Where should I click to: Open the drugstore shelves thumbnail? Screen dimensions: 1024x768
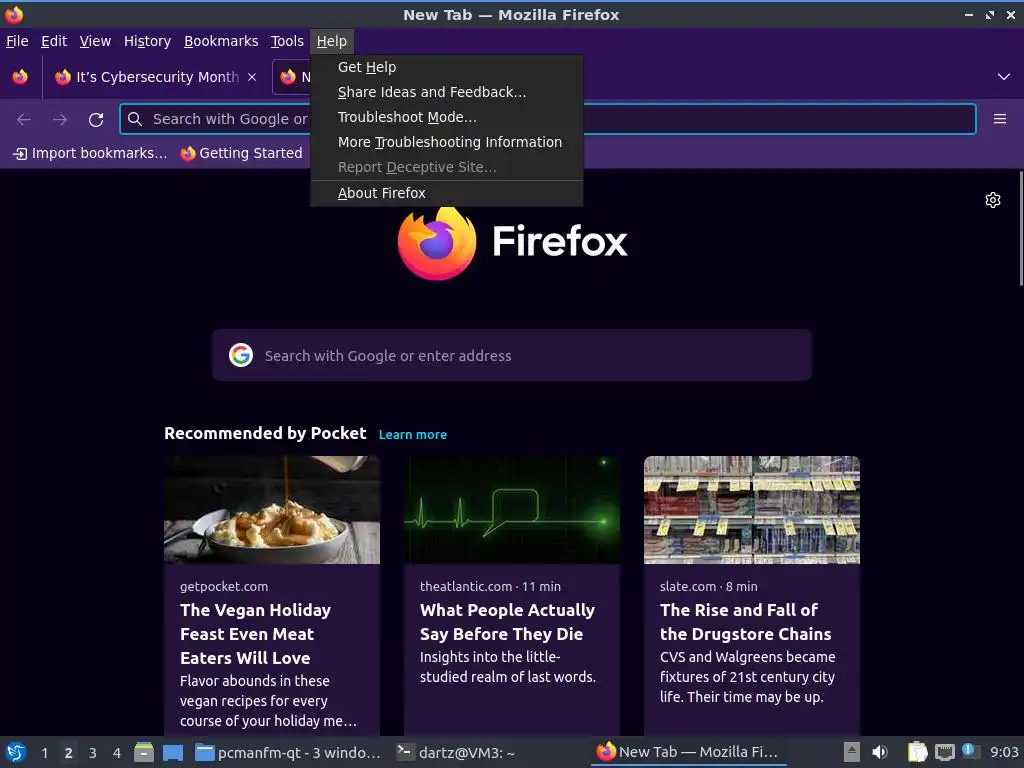point(752,510)
